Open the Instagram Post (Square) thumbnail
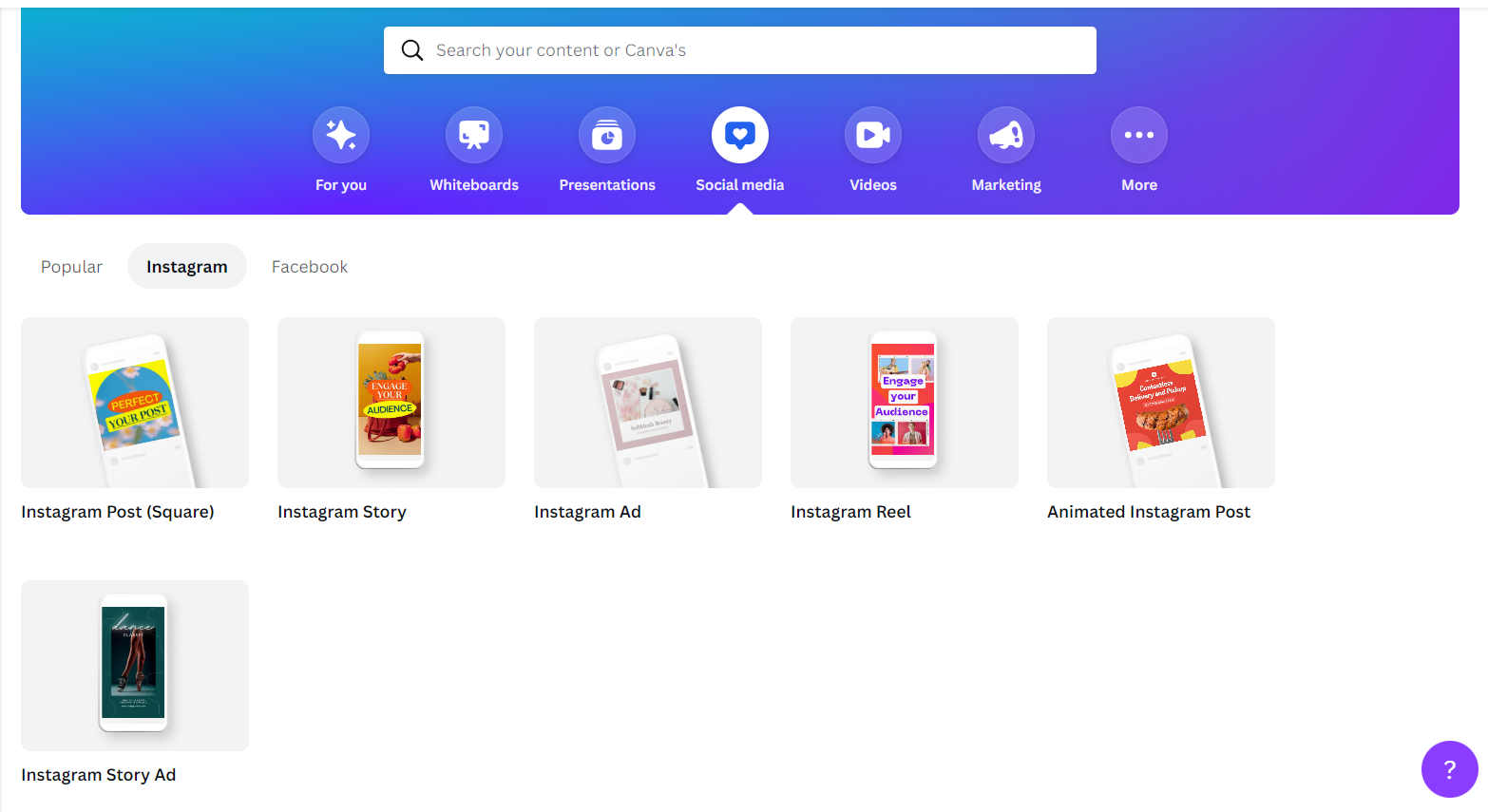 pyautogui.click(x=135, y=403)
